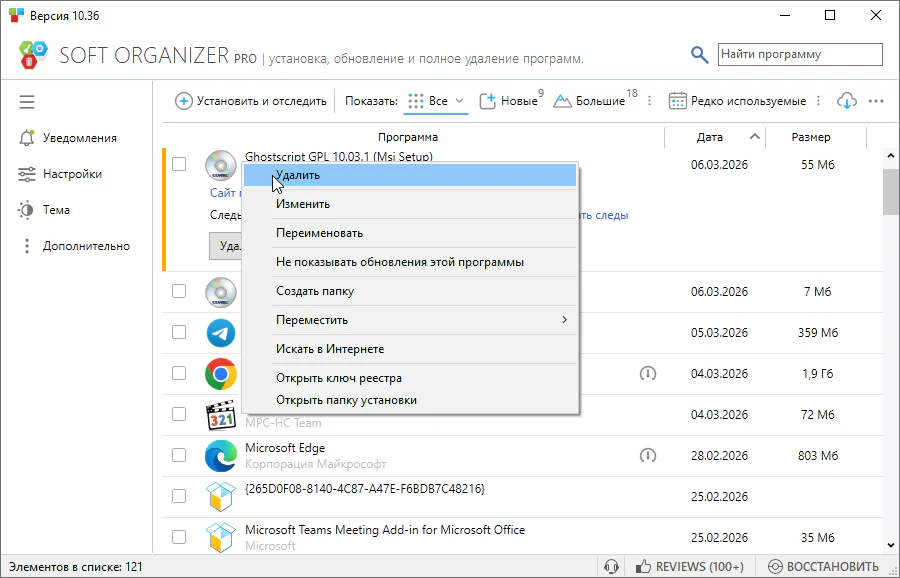Open the three-dot toolbar overflow menu
The height and width of the screenshot is (578, 900).
pyautogui.click(x=876, y=101)
